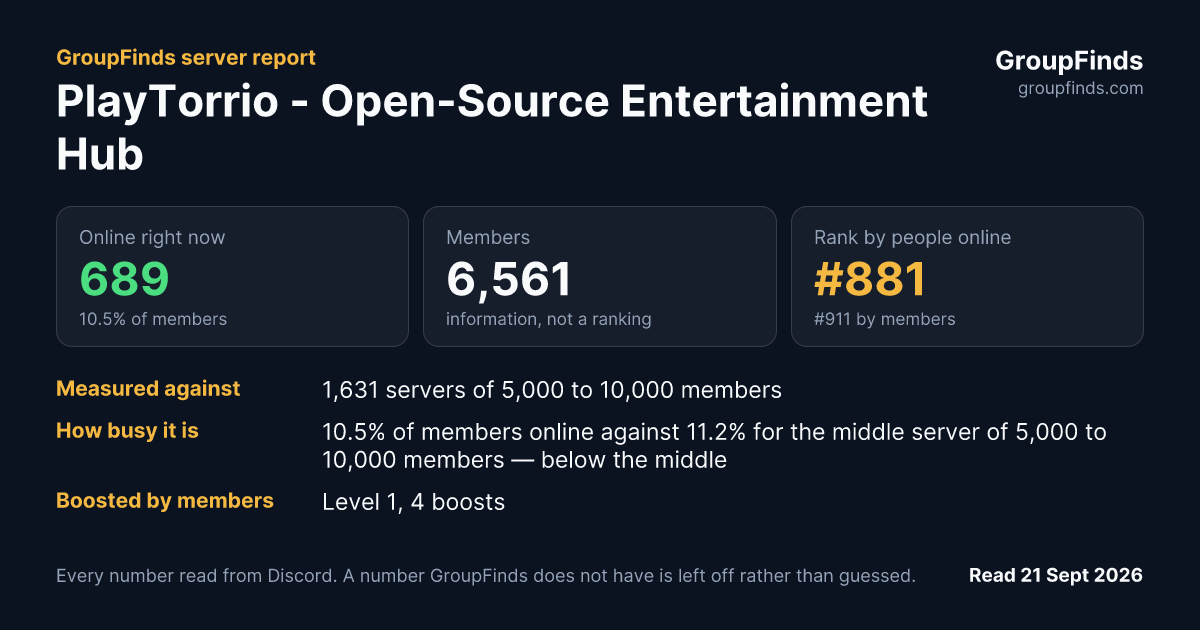Click 'Level 1, 4 boosts' value

(x=413, y=502)
